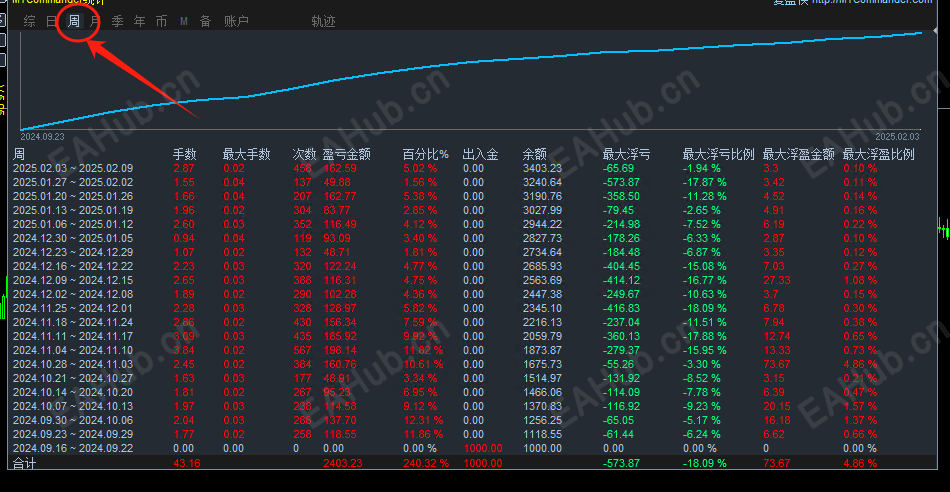Select week row 2024.11.18 ~ 2024.11.24

coord(475,322)
